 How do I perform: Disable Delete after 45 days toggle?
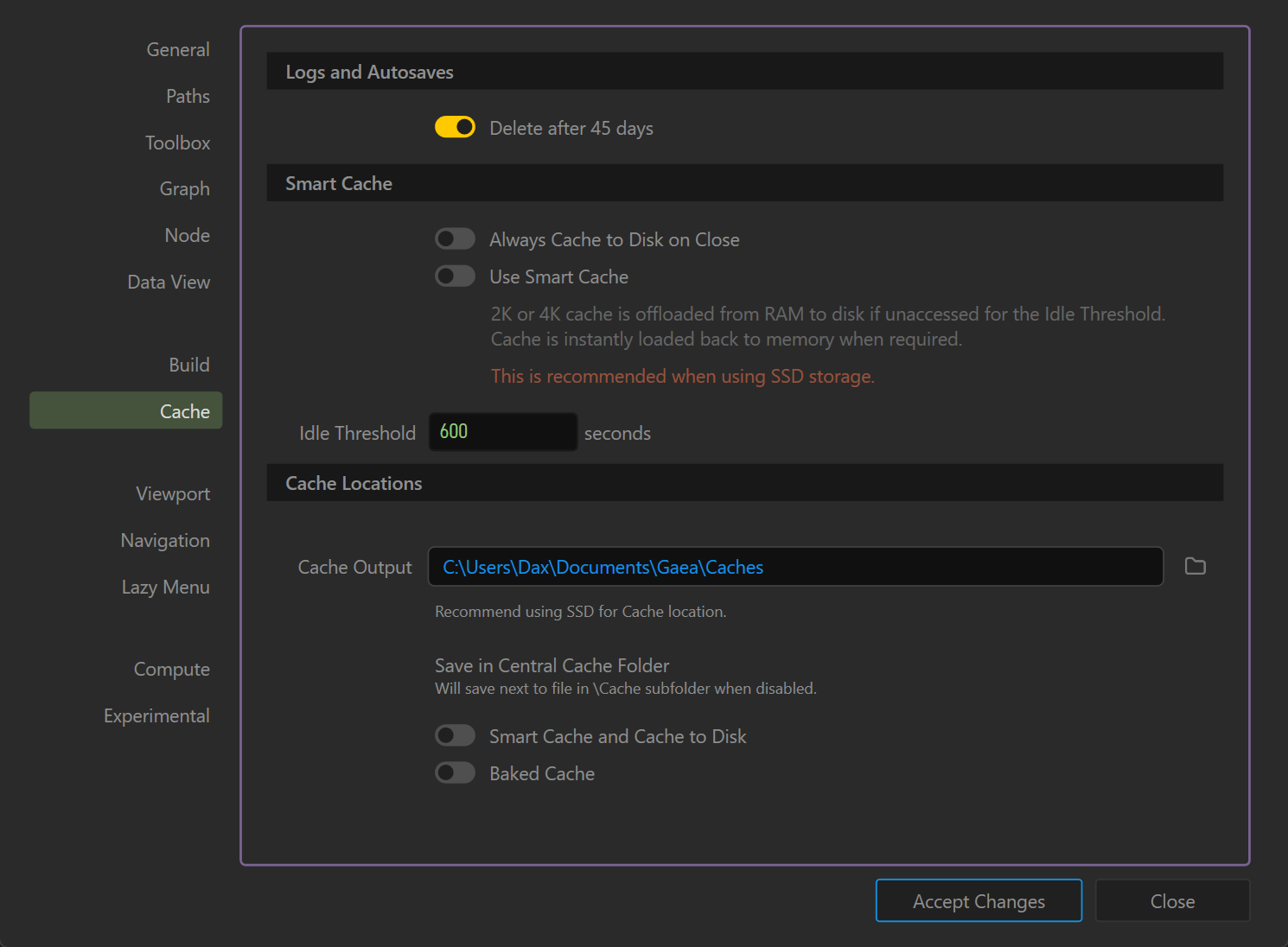pos(455,128)
